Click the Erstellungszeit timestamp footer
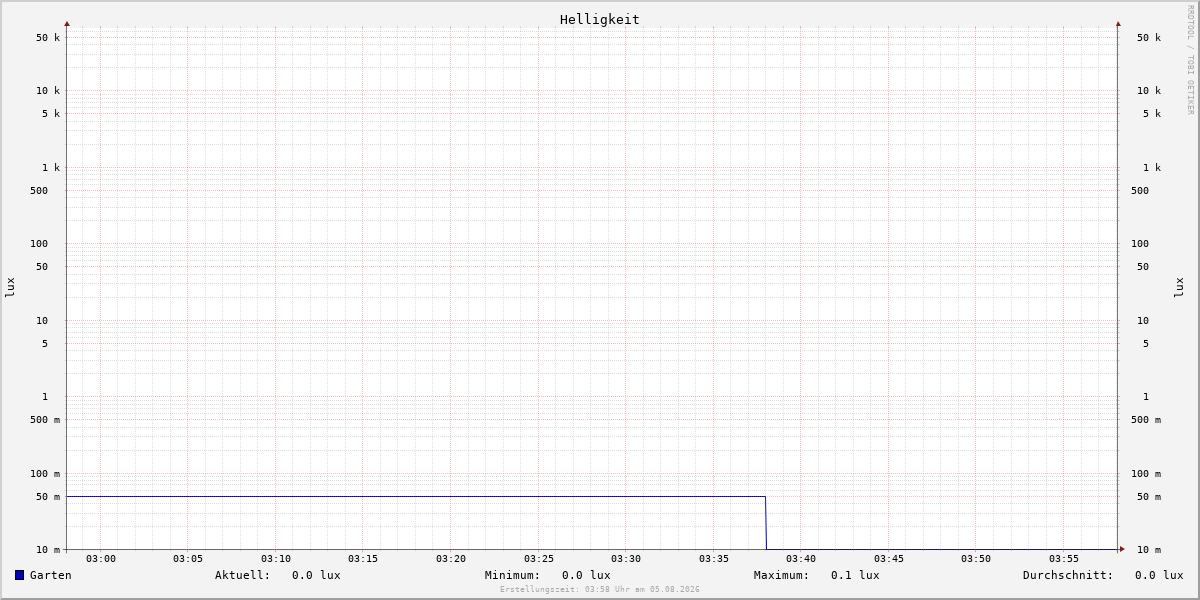 (600, 590)
